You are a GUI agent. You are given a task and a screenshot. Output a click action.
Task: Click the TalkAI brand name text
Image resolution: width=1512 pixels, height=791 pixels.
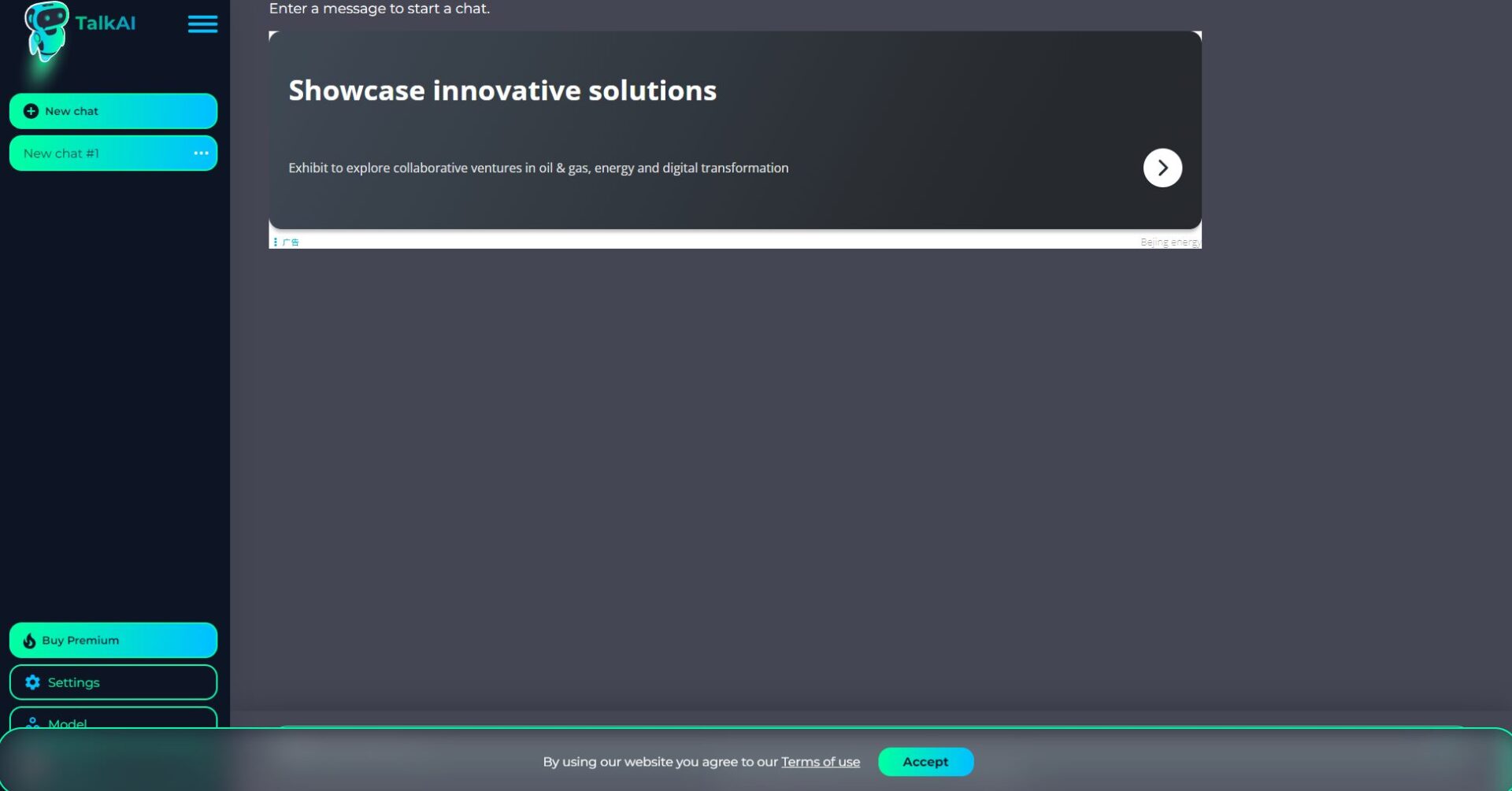coord(106,24)
